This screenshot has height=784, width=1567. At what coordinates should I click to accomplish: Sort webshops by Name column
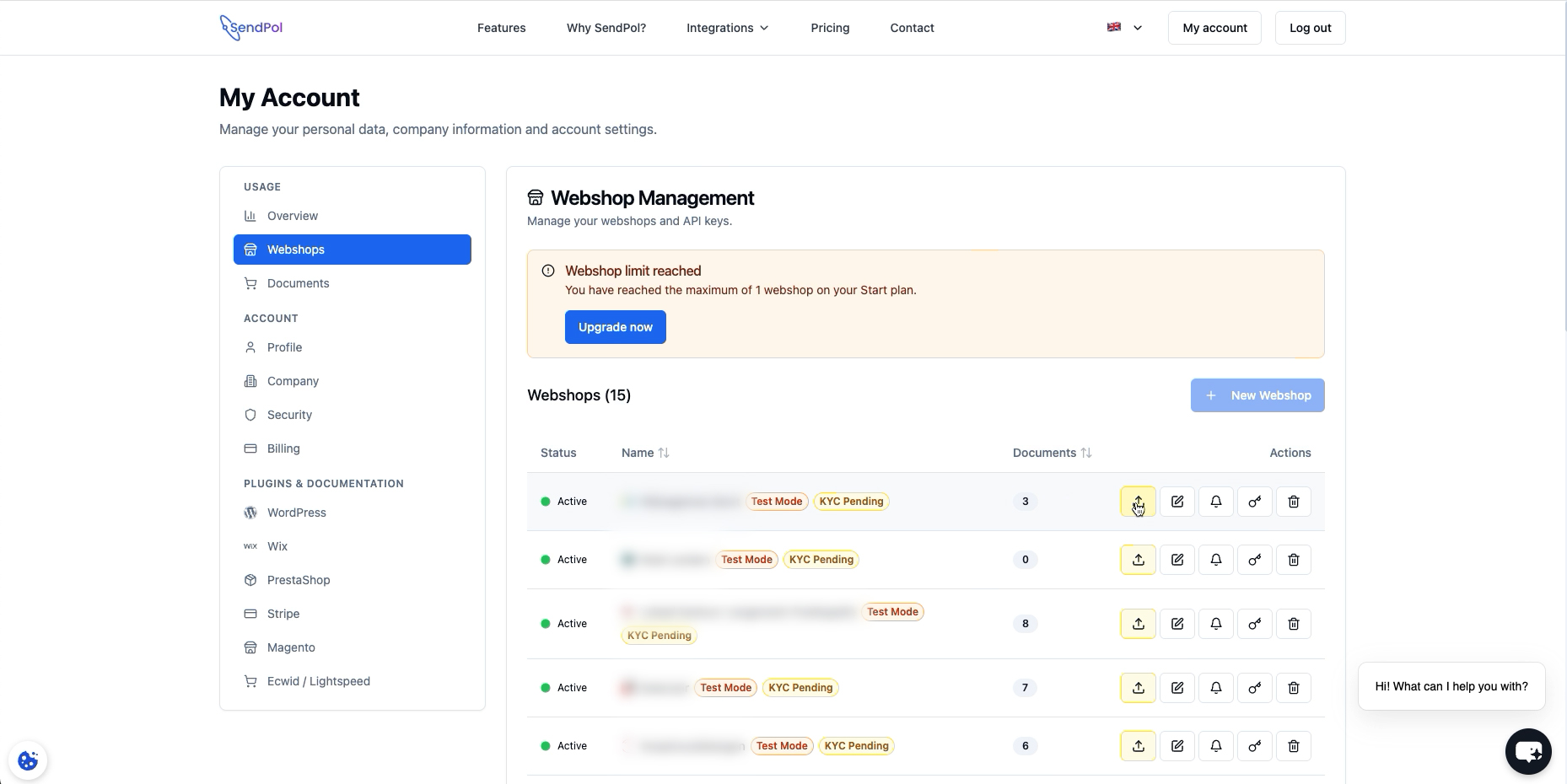coord(645,453)
